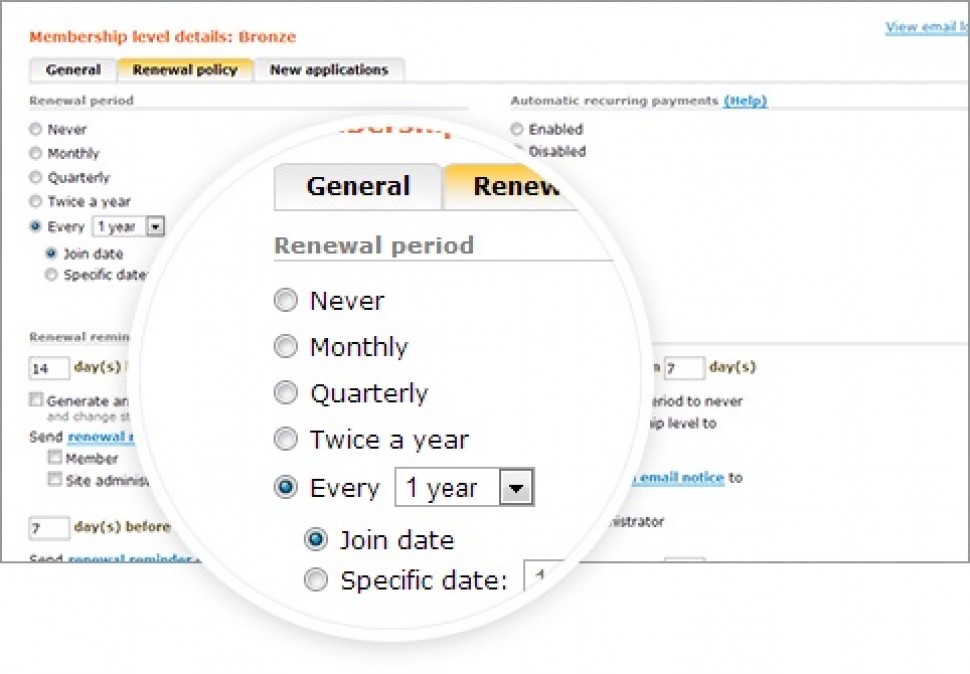
Task: Open the fully visible Renewal policy tab
Action: coord(185,70)
